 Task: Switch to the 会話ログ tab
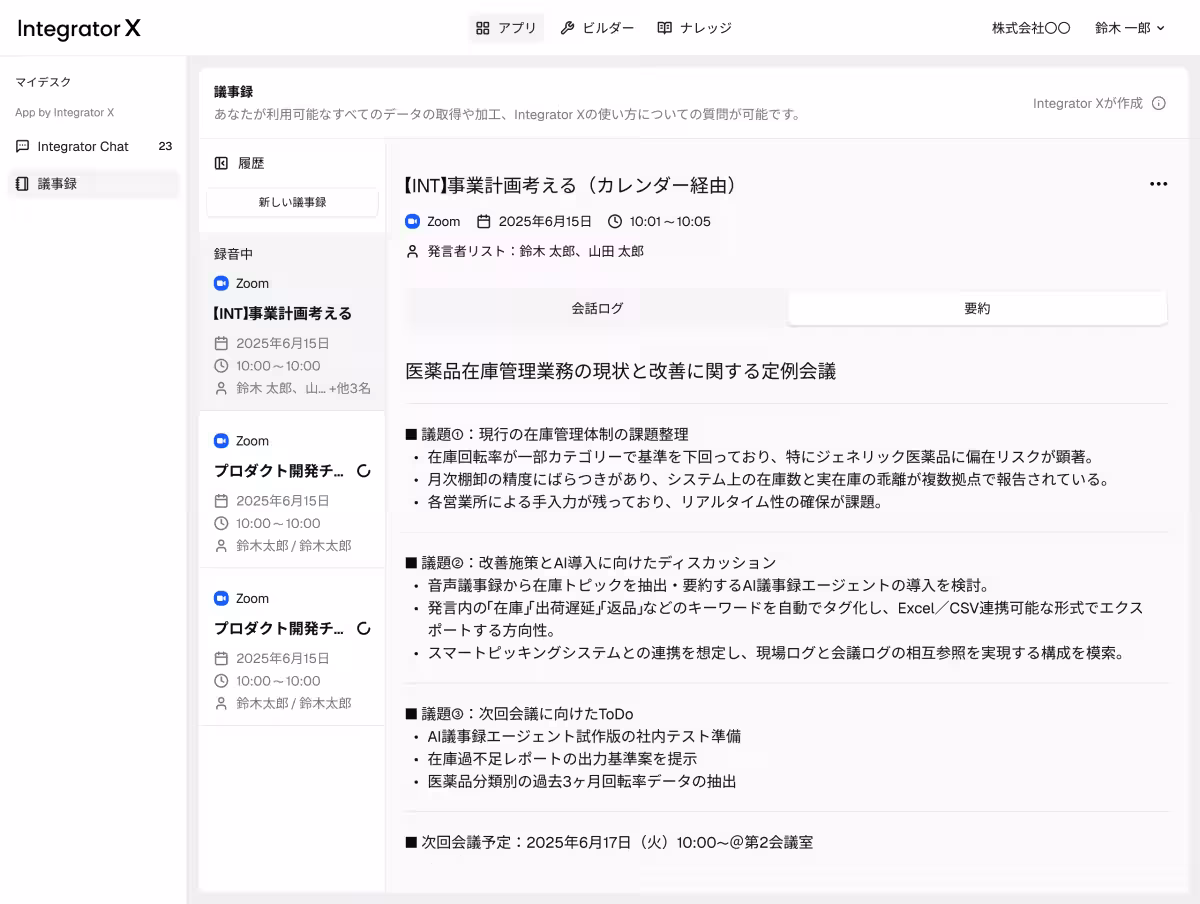click(x=597, y=308)
